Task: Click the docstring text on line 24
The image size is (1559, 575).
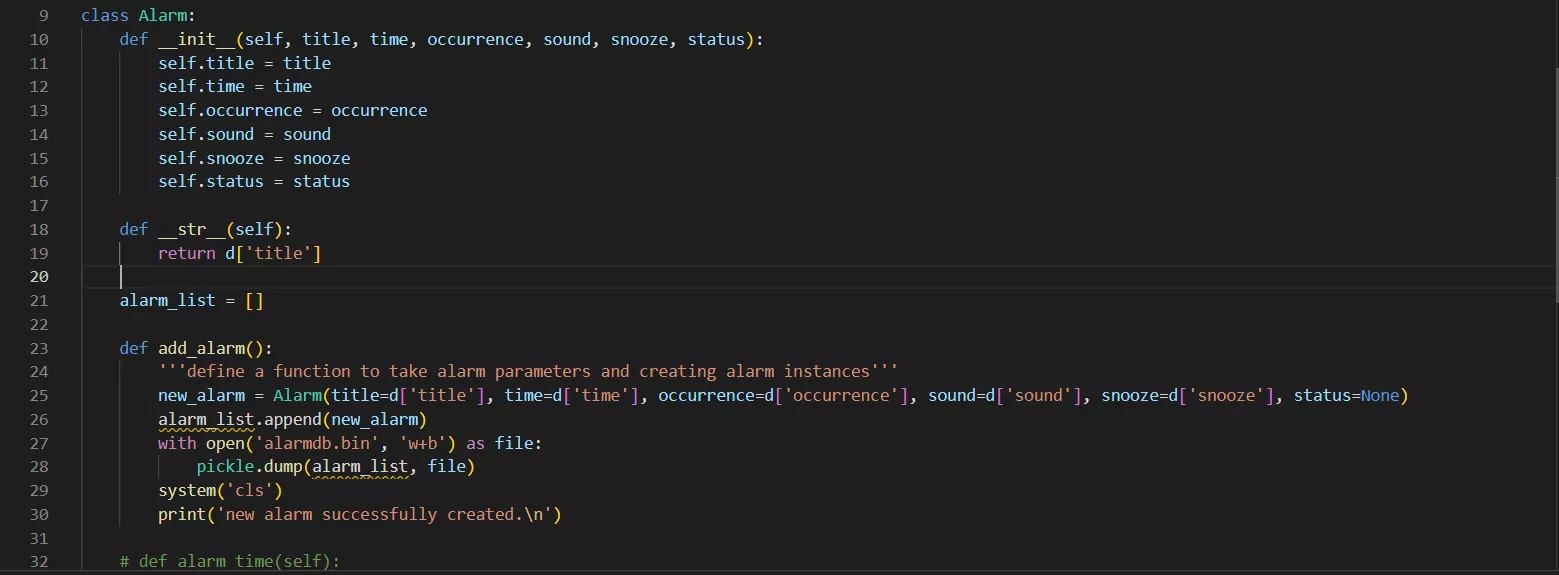Action: click(x=528, y=372)
